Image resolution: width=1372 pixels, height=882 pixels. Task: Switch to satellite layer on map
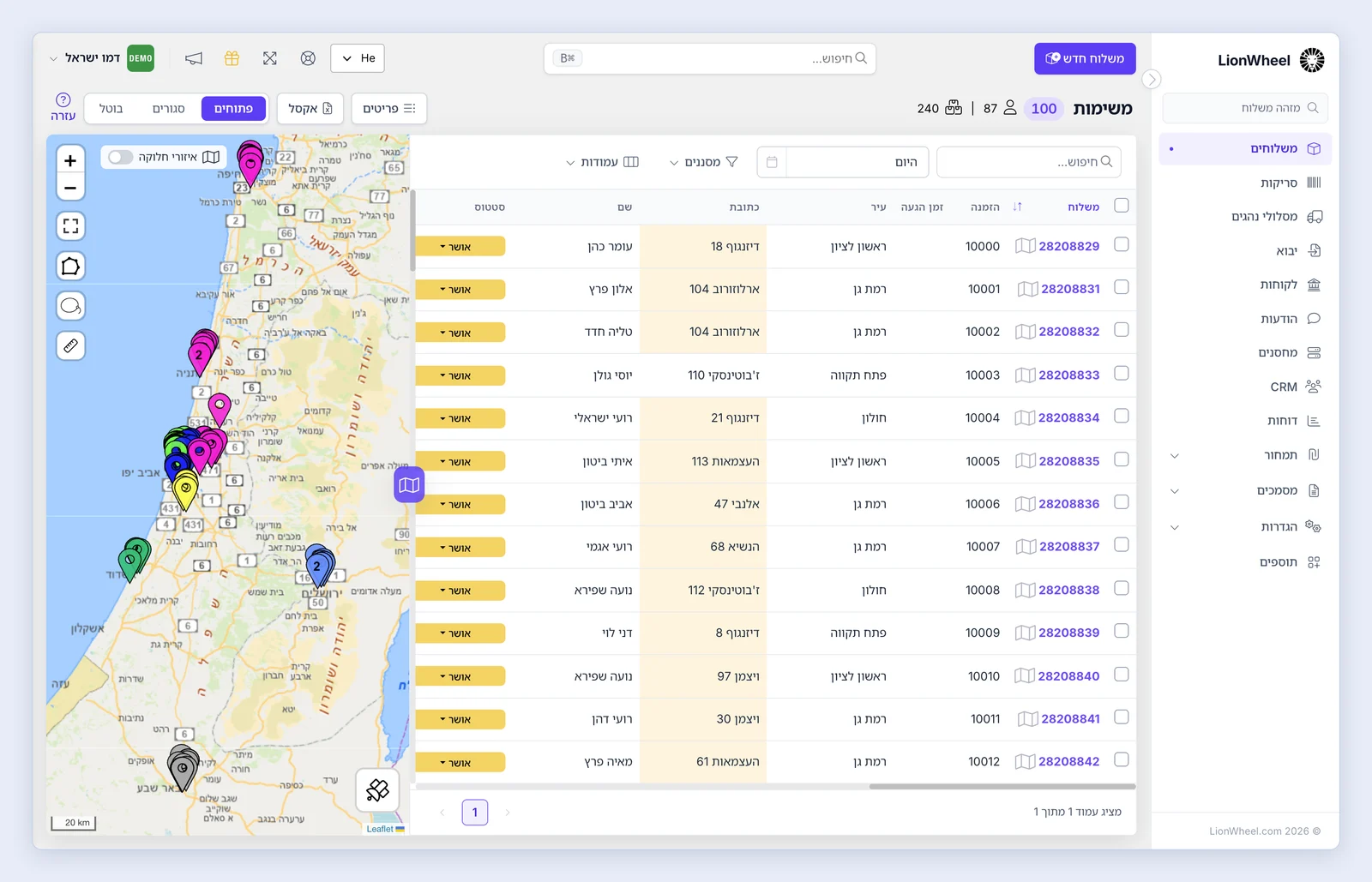pos(378,789)
